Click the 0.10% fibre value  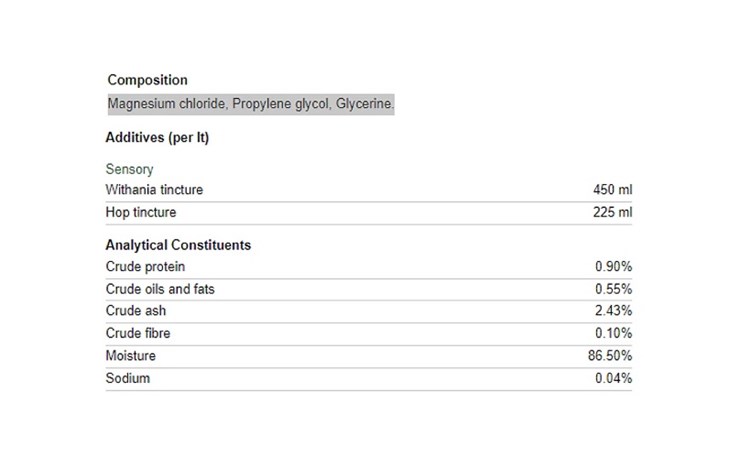[614, 334]
